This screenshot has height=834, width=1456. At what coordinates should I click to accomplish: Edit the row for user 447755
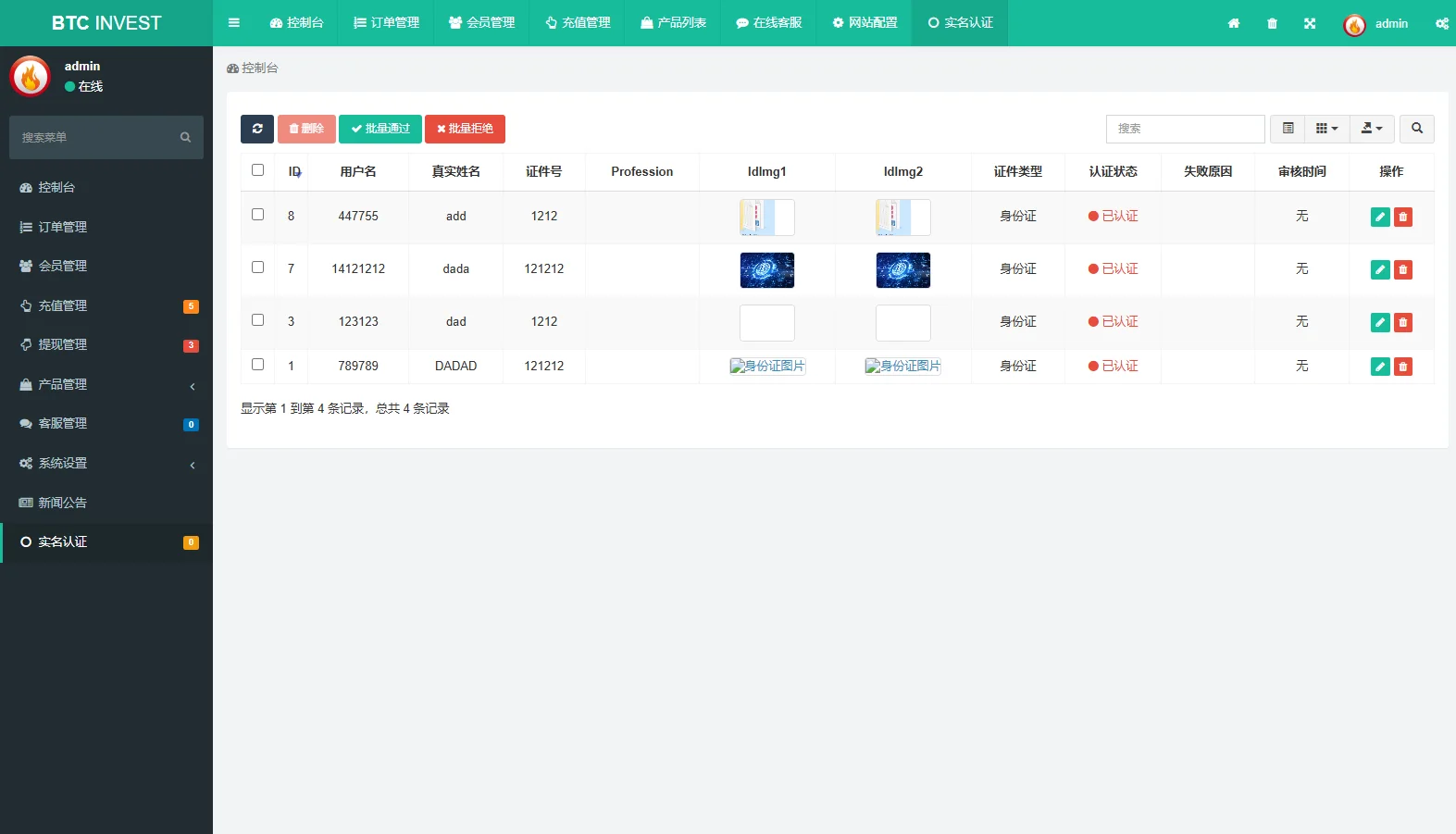click(1380, 217)
